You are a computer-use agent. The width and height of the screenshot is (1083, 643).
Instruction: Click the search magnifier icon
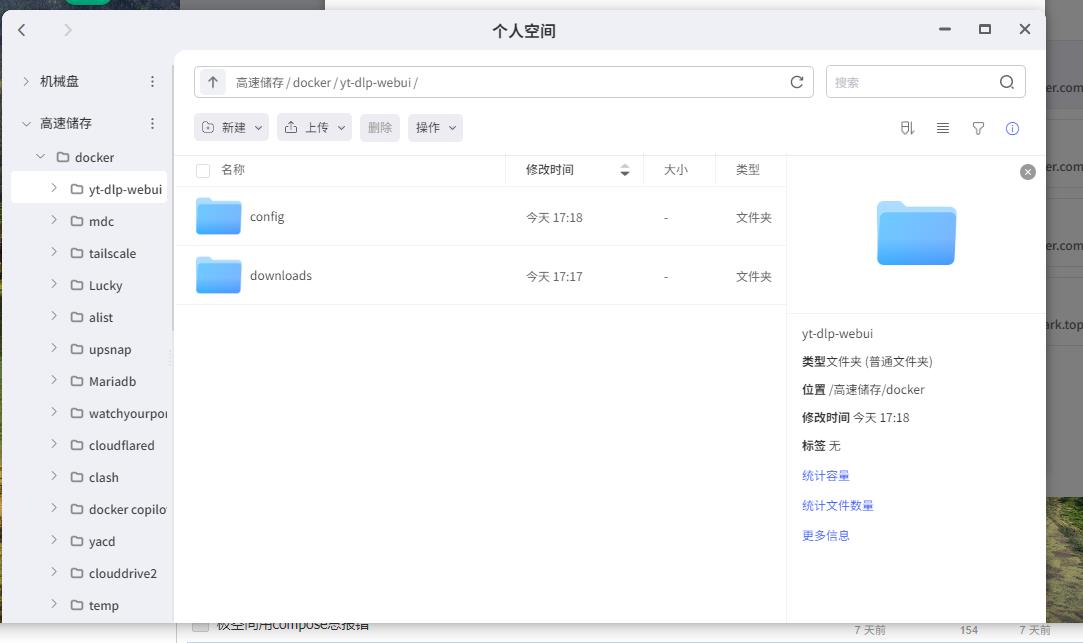[x=1007, y=82]
